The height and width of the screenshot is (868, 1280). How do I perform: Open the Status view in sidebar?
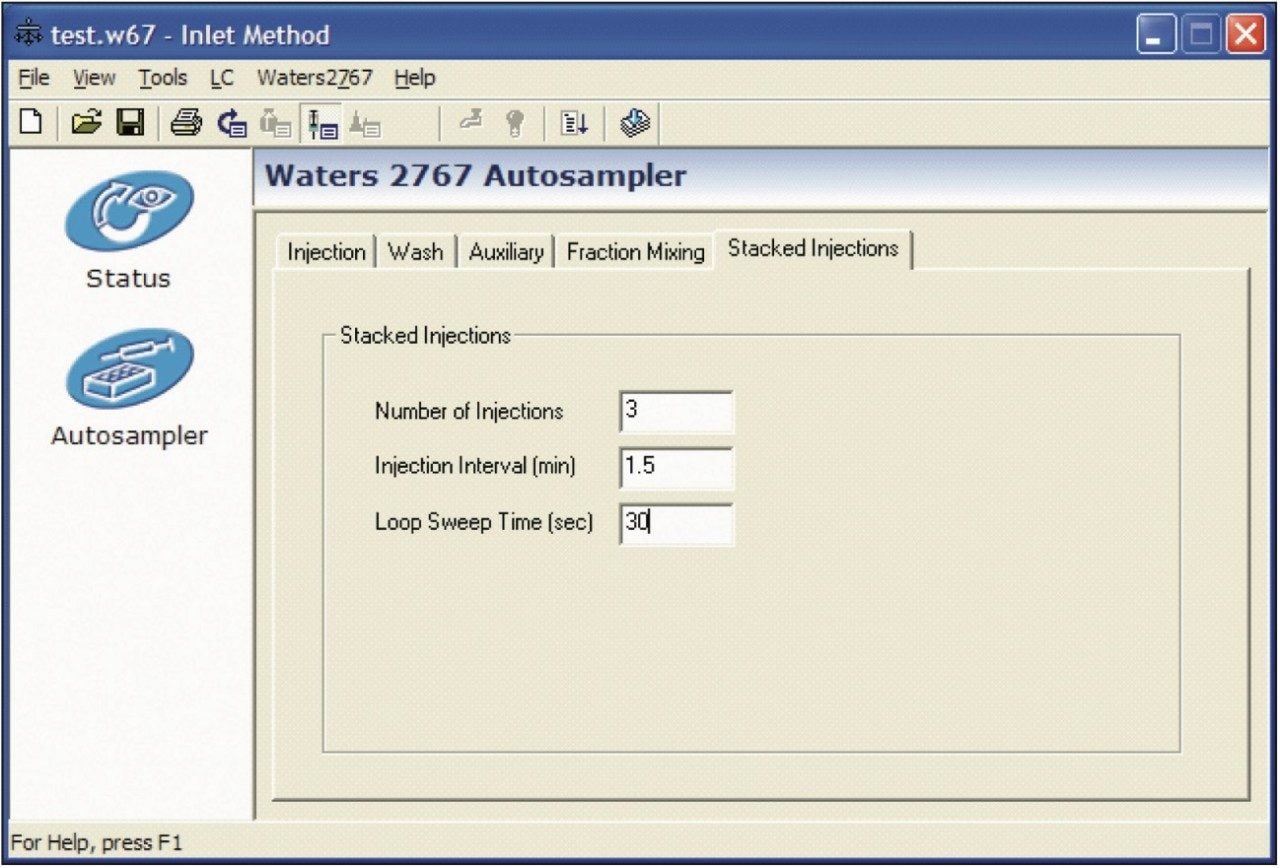pyautogui.click(x=128, y=229)
